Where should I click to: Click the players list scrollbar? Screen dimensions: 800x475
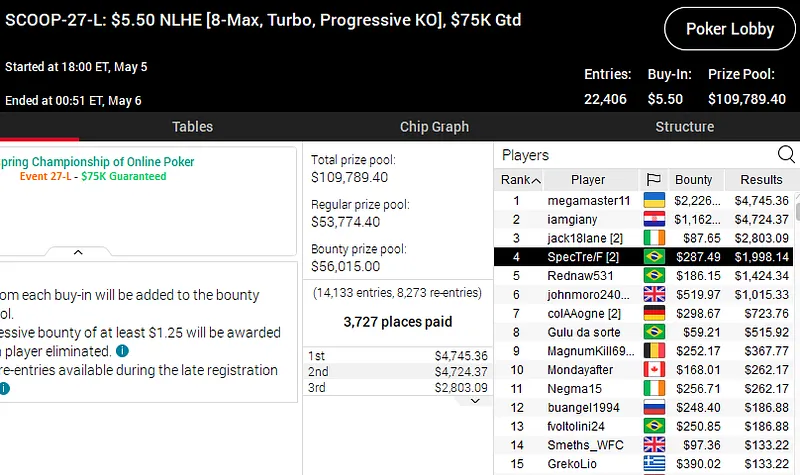click(796, 320)
